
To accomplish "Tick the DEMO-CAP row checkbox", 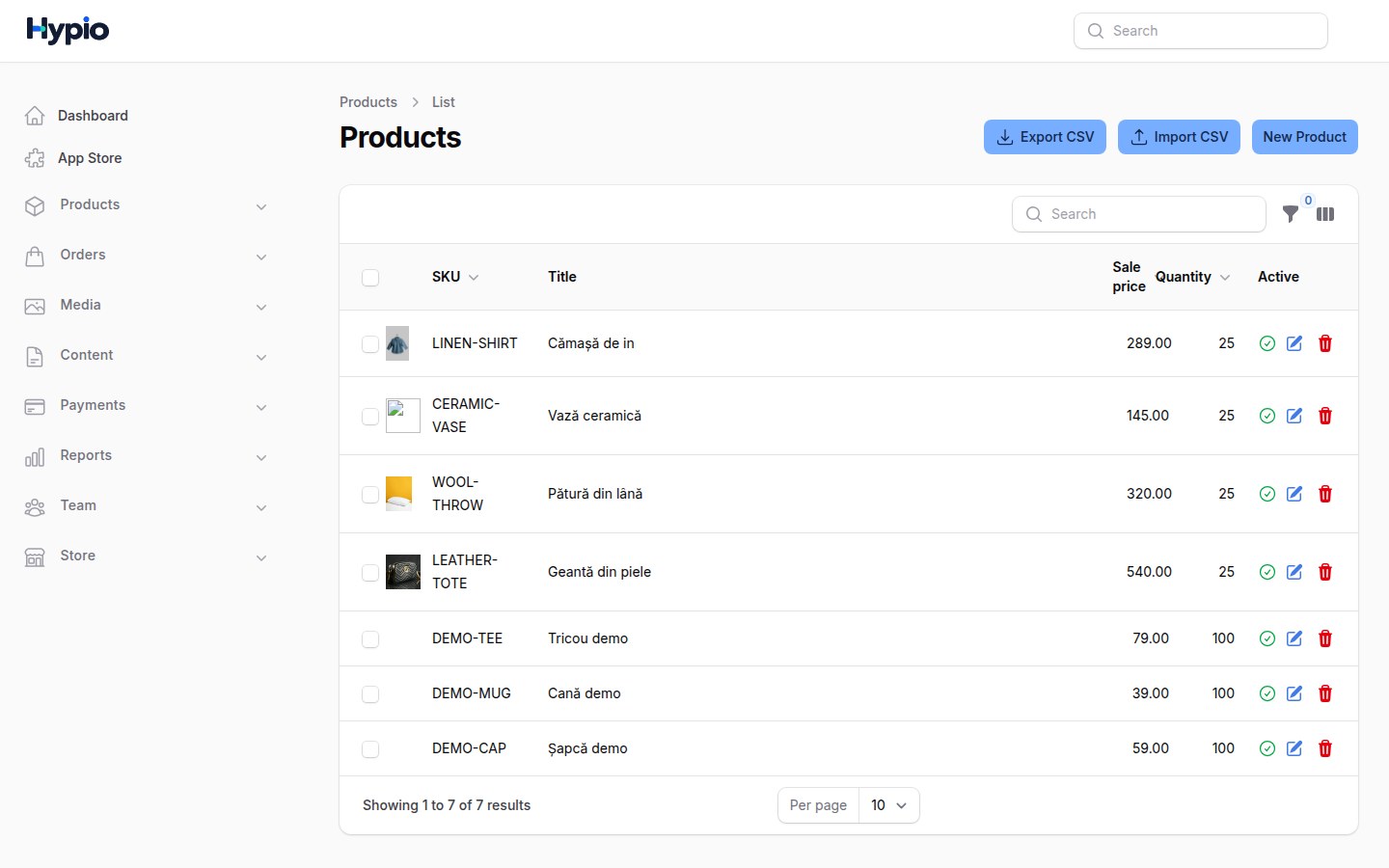I will [x=370, y=749].
